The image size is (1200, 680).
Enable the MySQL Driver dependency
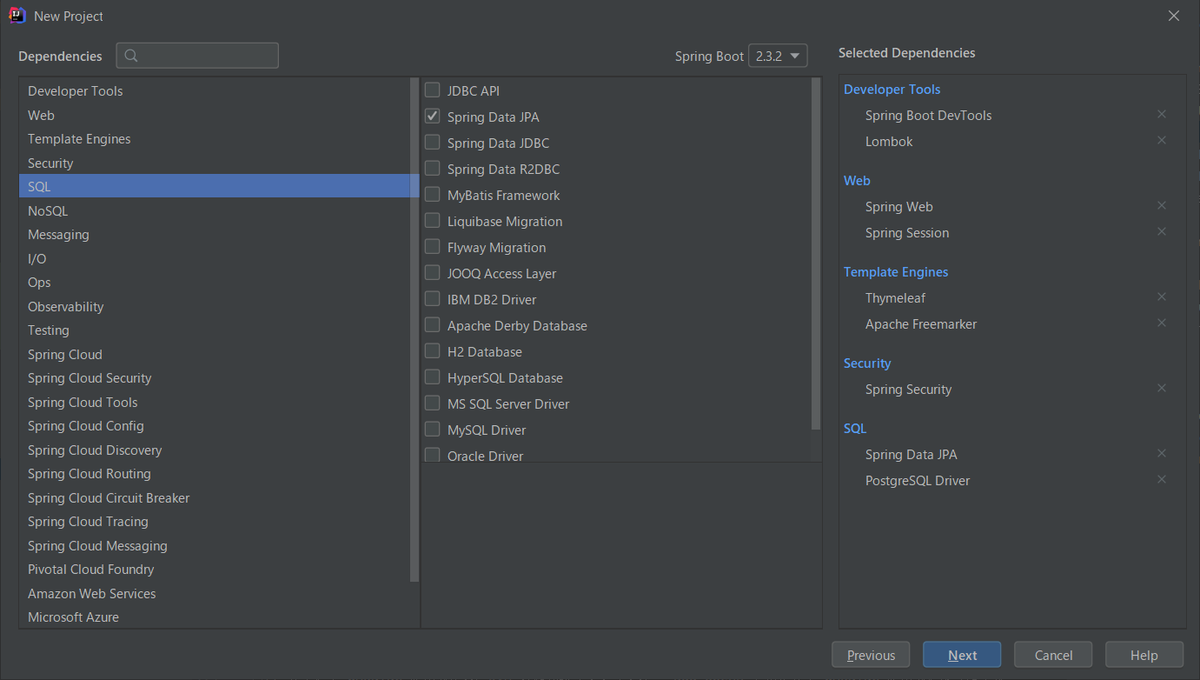[432, 428]
